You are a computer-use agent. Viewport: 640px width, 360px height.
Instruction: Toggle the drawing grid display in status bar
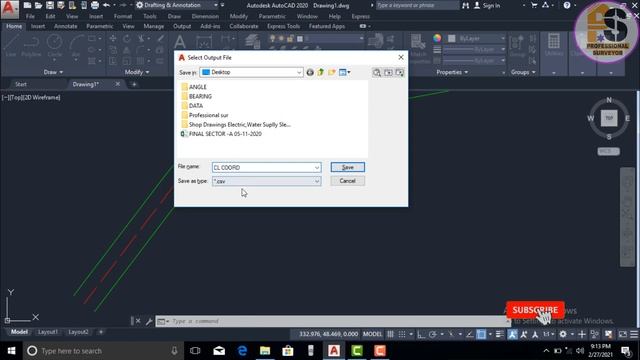tap(391, 334)
